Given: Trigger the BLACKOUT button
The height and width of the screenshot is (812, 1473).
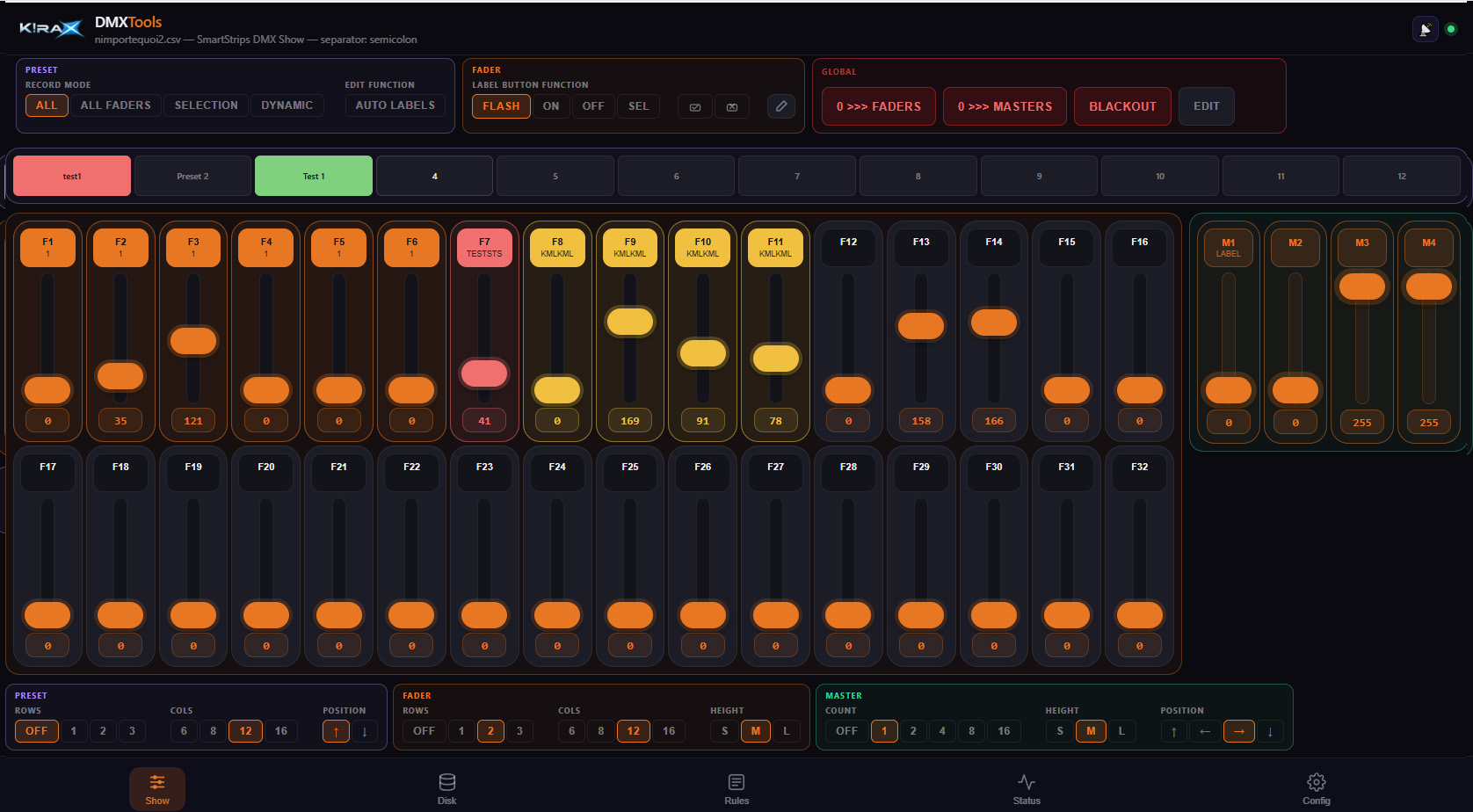Looking at the screenshot, I should tap(1122, 106).
